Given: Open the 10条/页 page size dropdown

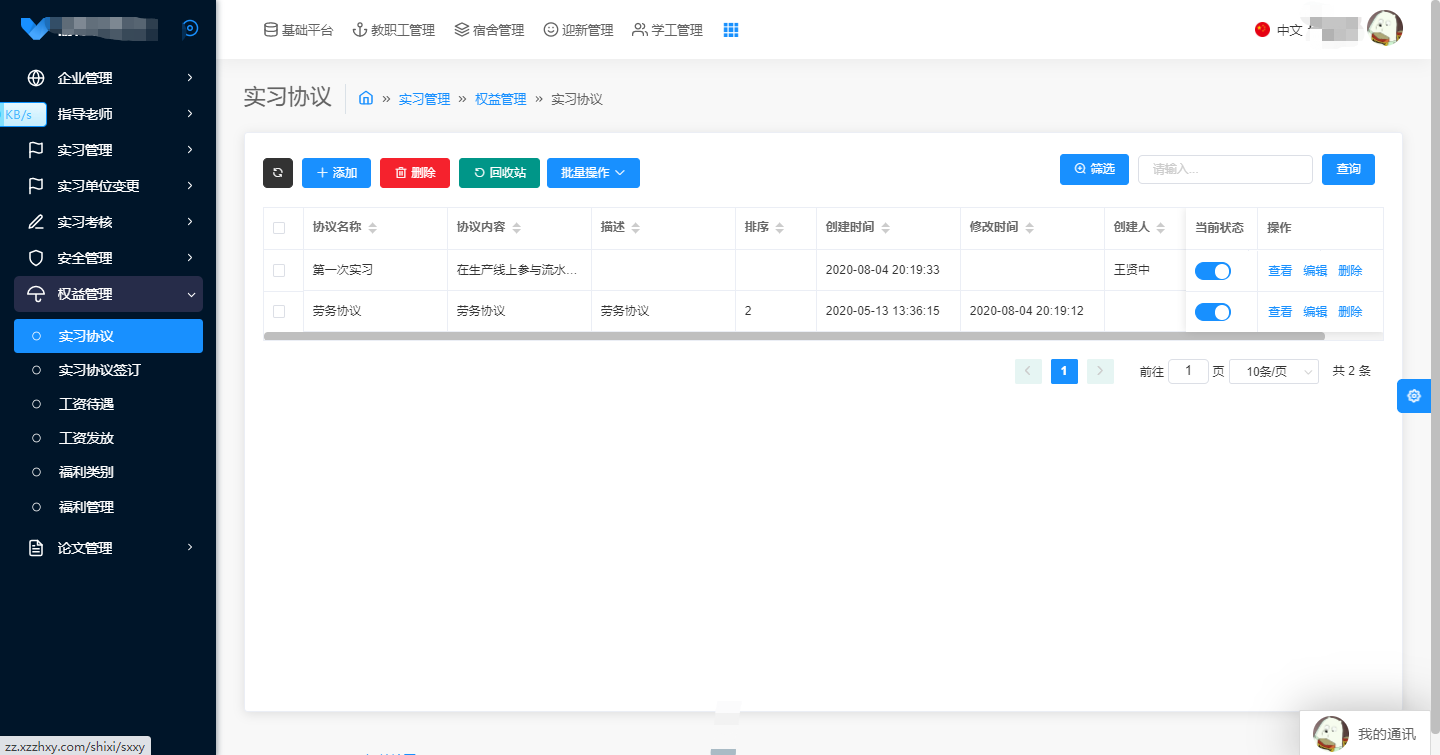Looking at the screenshot, I should click(x=1273, y=372).
